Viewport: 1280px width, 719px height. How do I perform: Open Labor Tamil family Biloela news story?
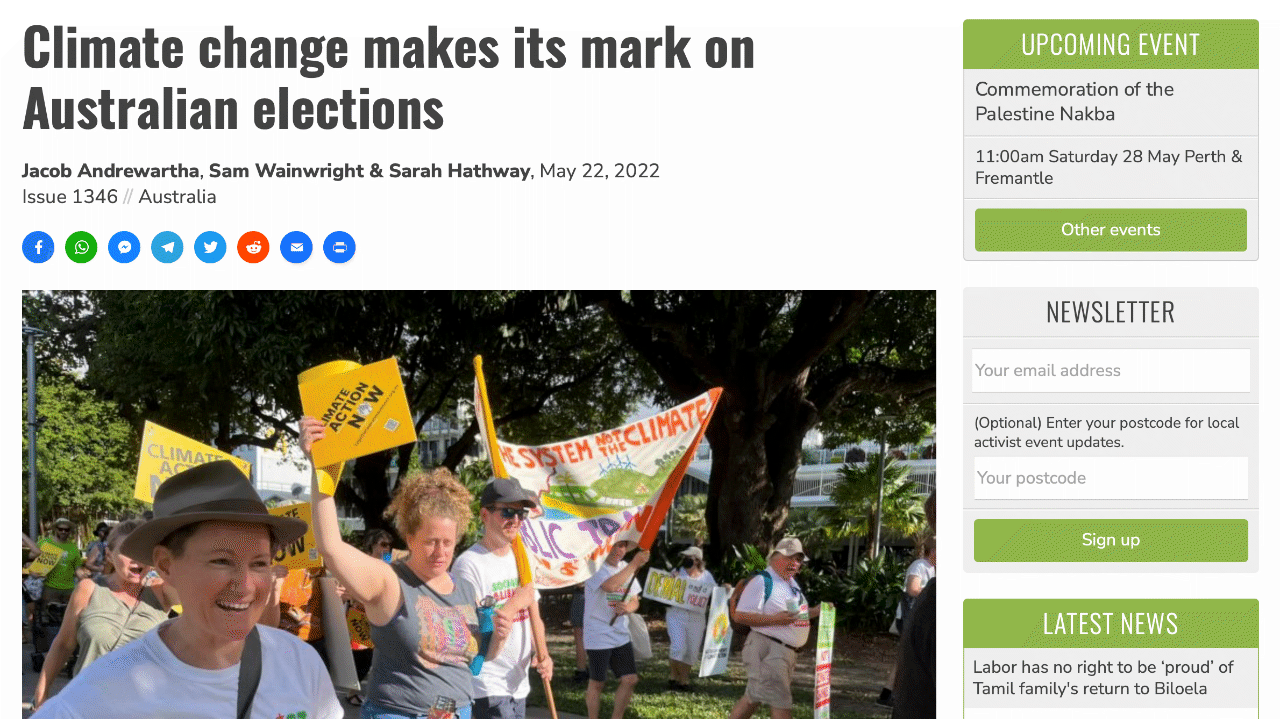tap(1104, 678)
